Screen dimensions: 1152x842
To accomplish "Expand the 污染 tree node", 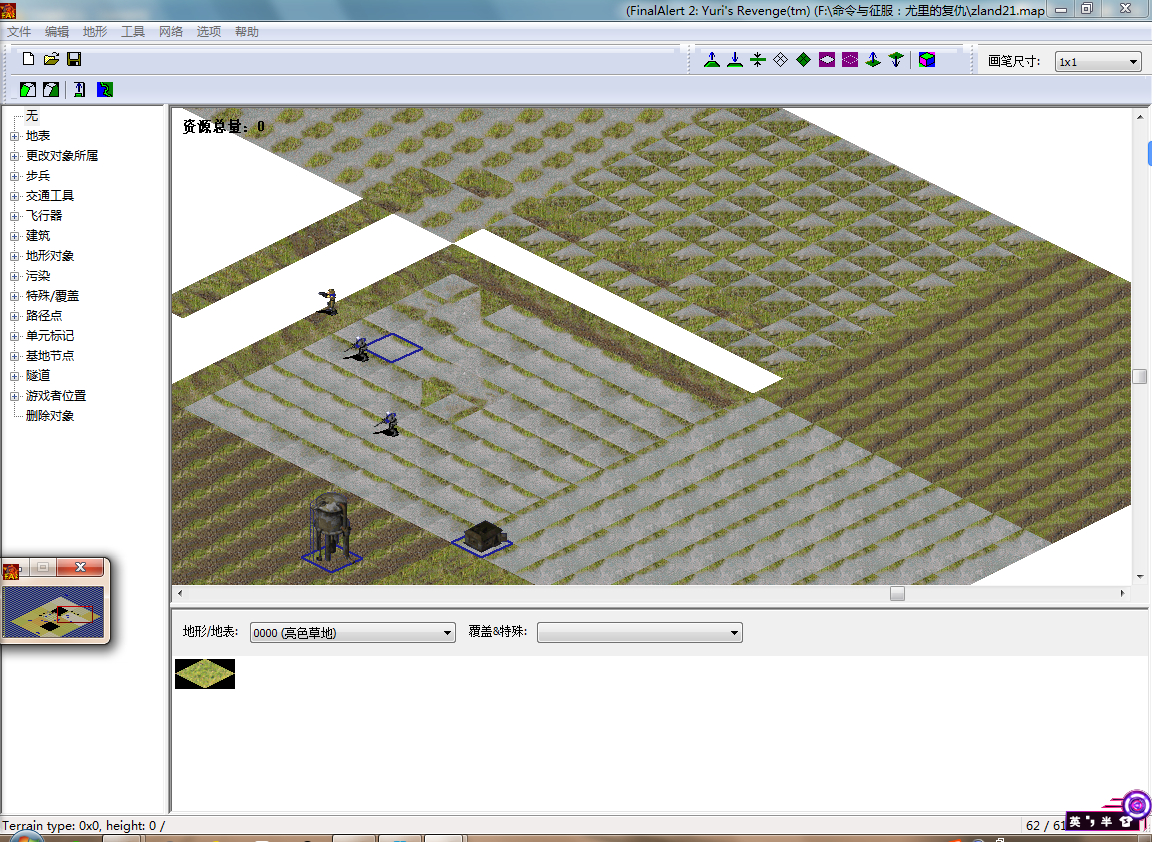I will tap(15, 276).
